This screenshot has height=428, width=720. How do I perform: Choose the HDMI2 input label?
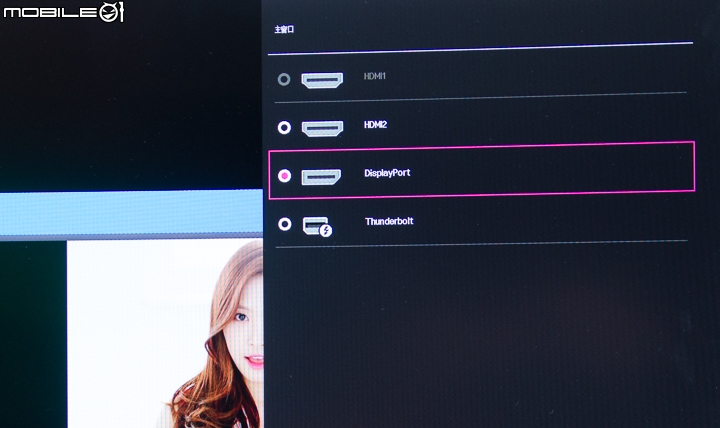[x=376, y=124]
